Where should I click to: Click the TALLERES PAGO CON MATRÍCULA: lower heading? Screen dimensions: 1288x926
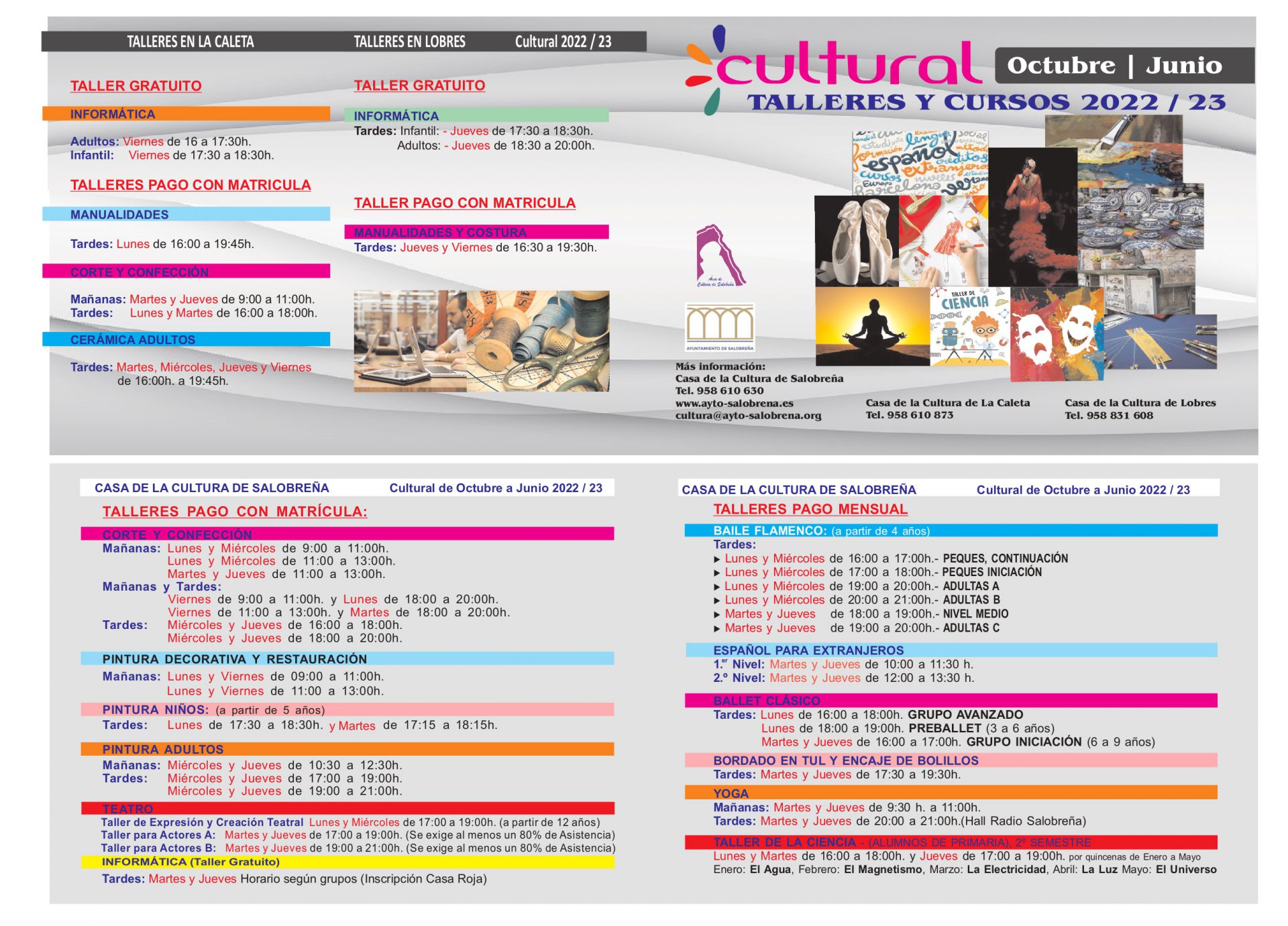click(x=235, y=512)
